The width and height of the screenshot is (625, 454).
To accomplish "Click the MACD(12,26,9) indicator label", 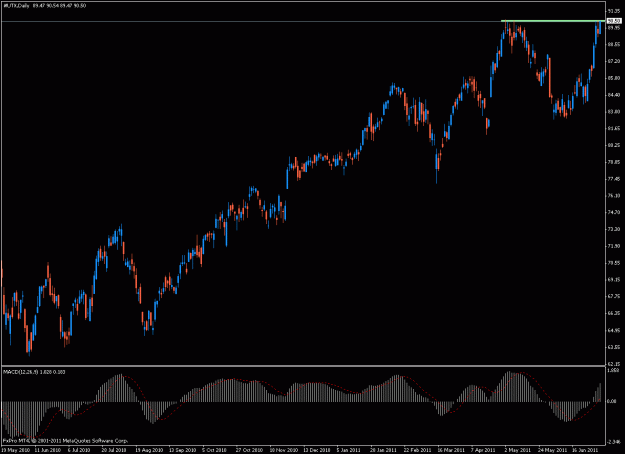I will (20, 372).
